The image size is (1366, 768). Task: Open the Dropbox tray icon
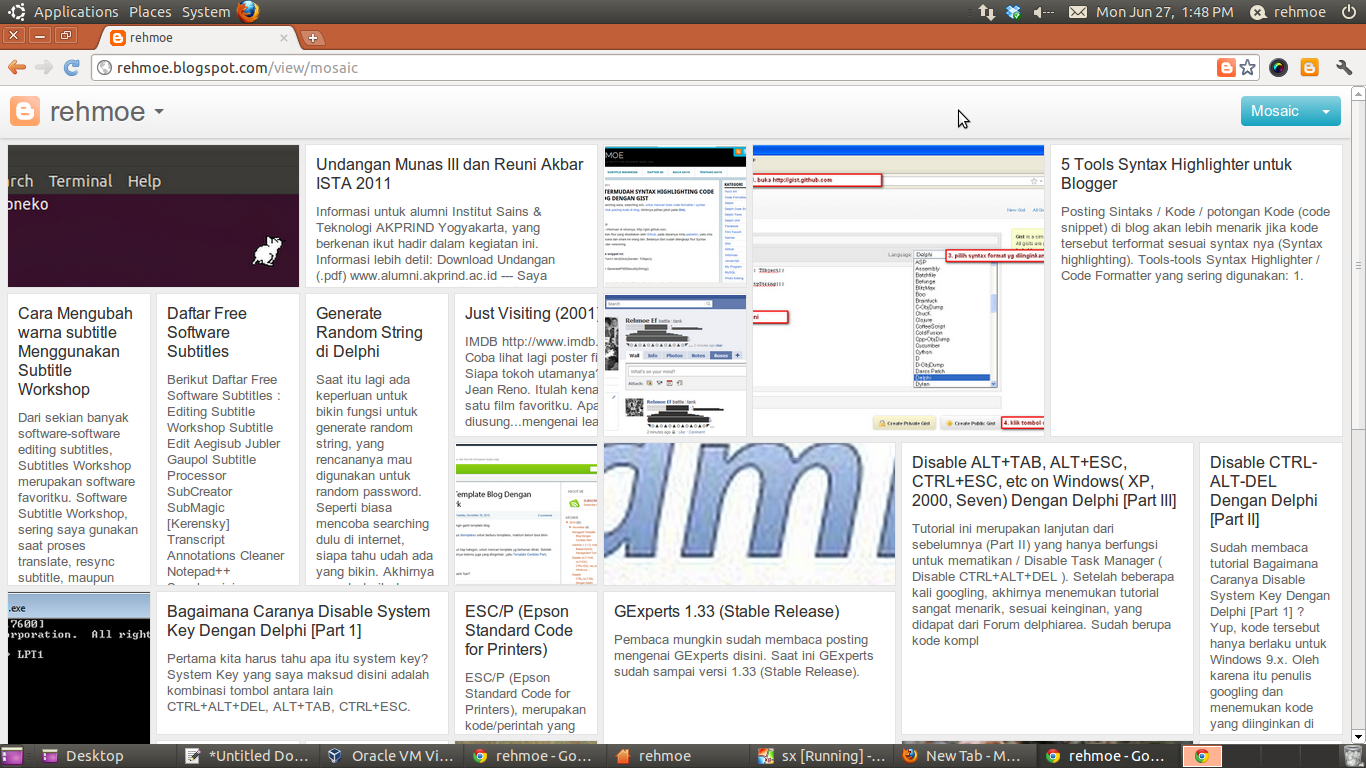point(1014,12)
